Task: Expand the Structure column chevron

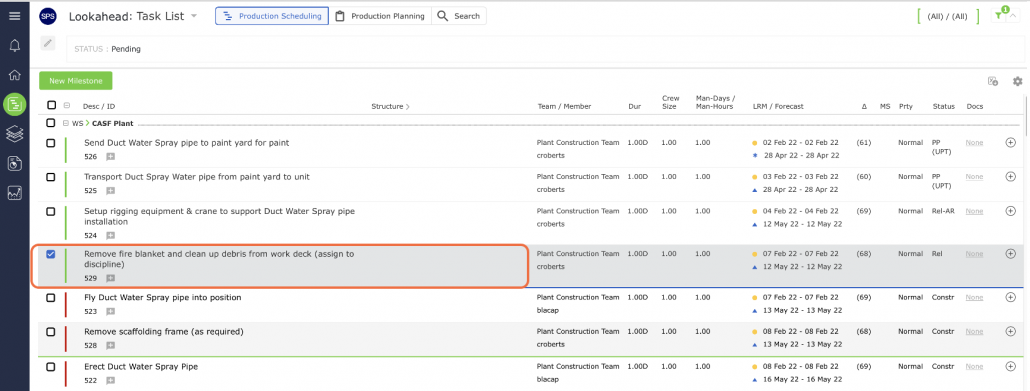Action: pos(407,106)
